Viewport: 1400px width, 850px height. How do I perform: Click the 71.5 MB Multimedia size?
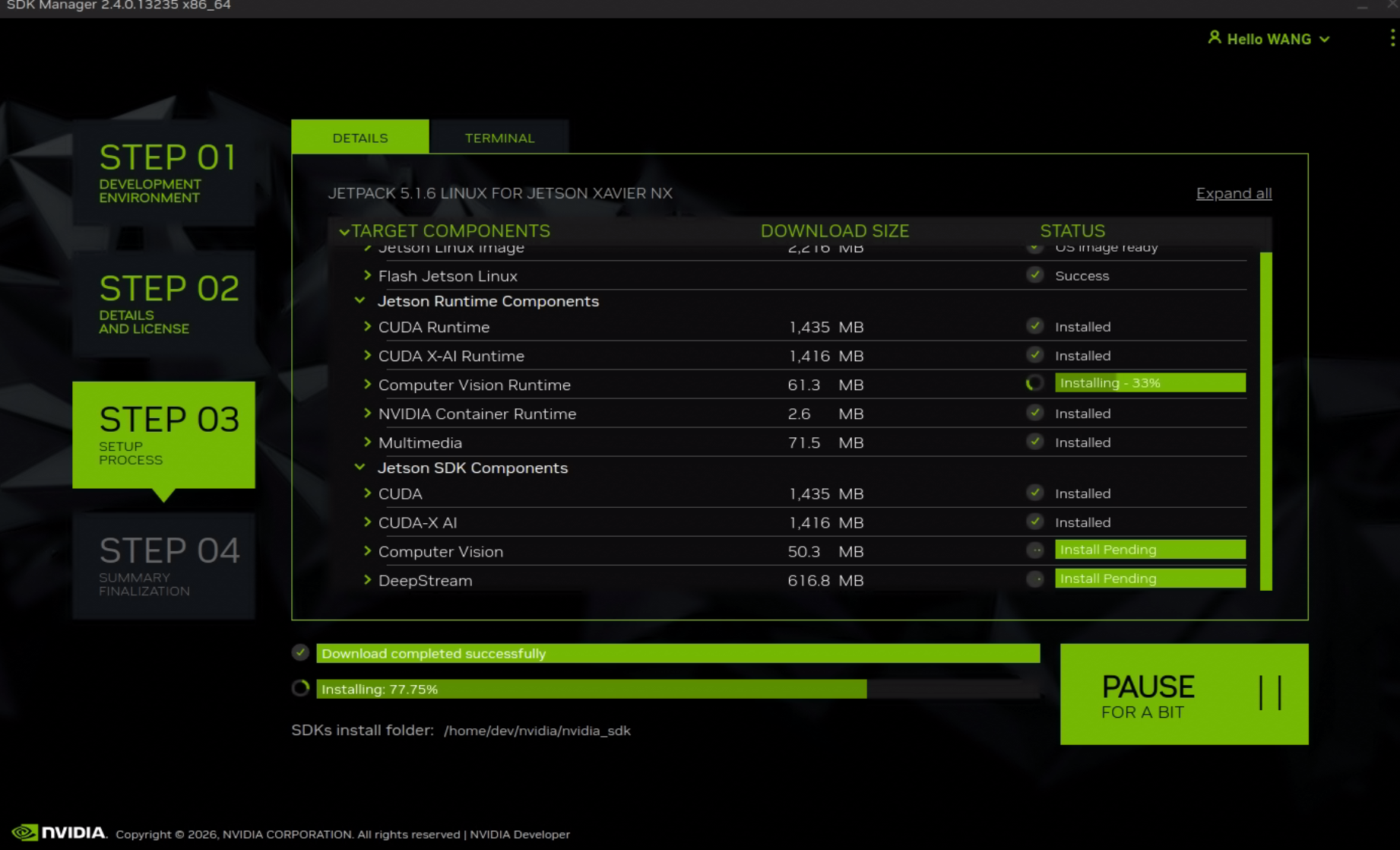825,442
